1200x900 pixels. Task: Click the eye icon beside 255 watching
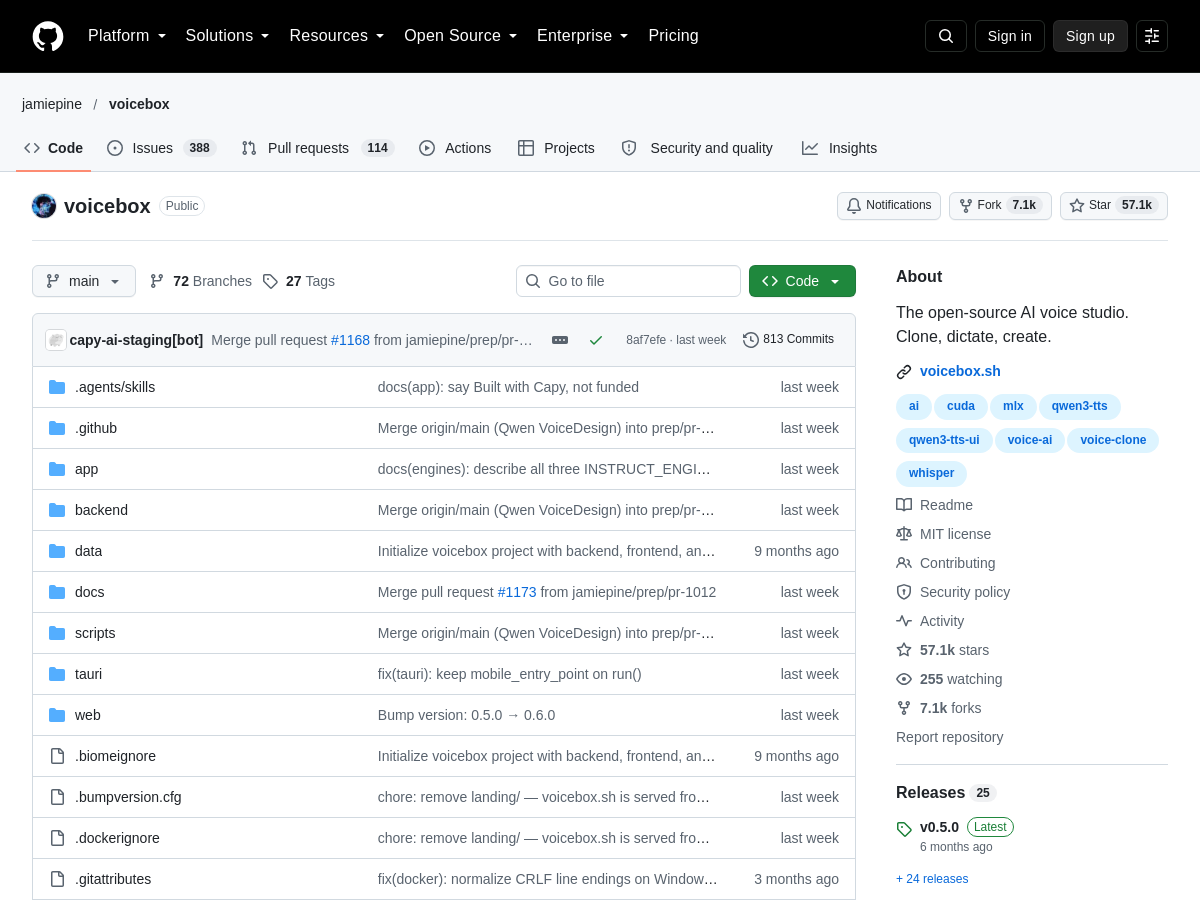[904, 679]
